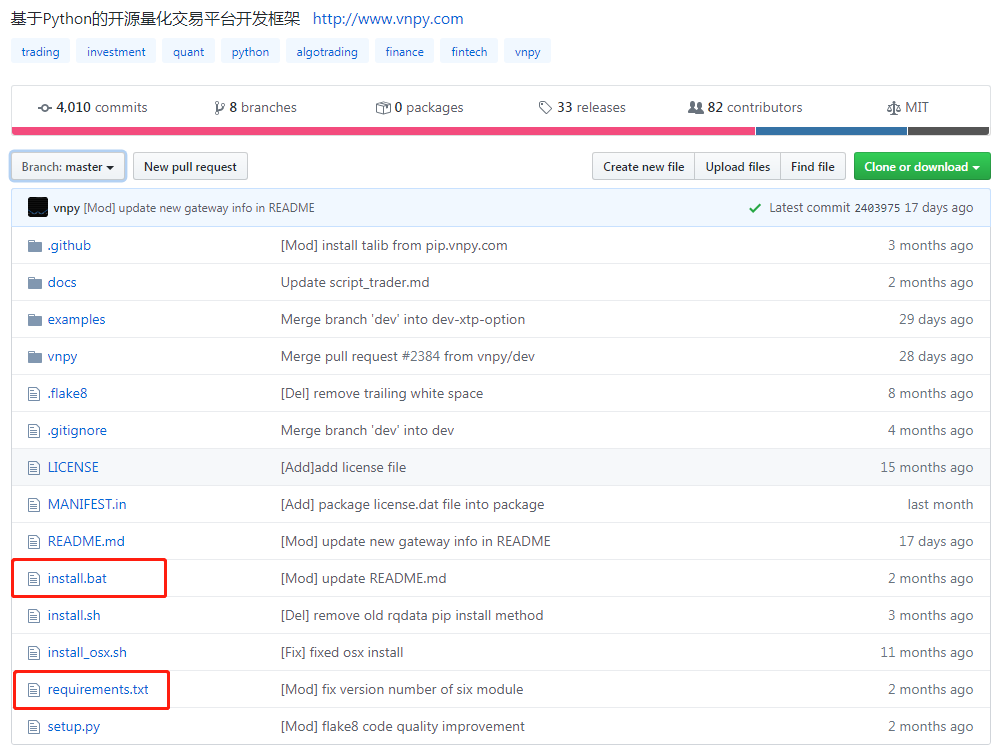Open commit '[Add]add license file'
Viewport: 998px width, 751px height.
[344, 468]
